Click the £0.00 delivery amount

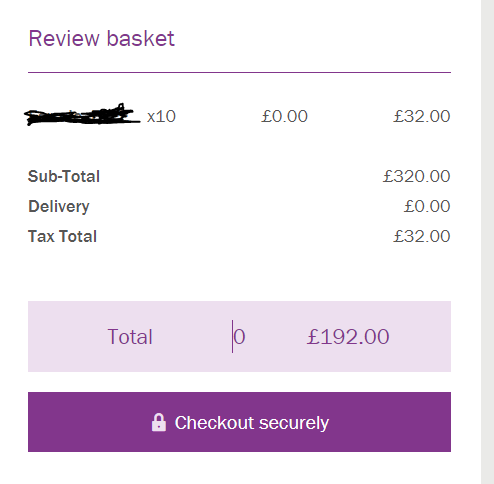pyautogui.click(x=427, y=206)
